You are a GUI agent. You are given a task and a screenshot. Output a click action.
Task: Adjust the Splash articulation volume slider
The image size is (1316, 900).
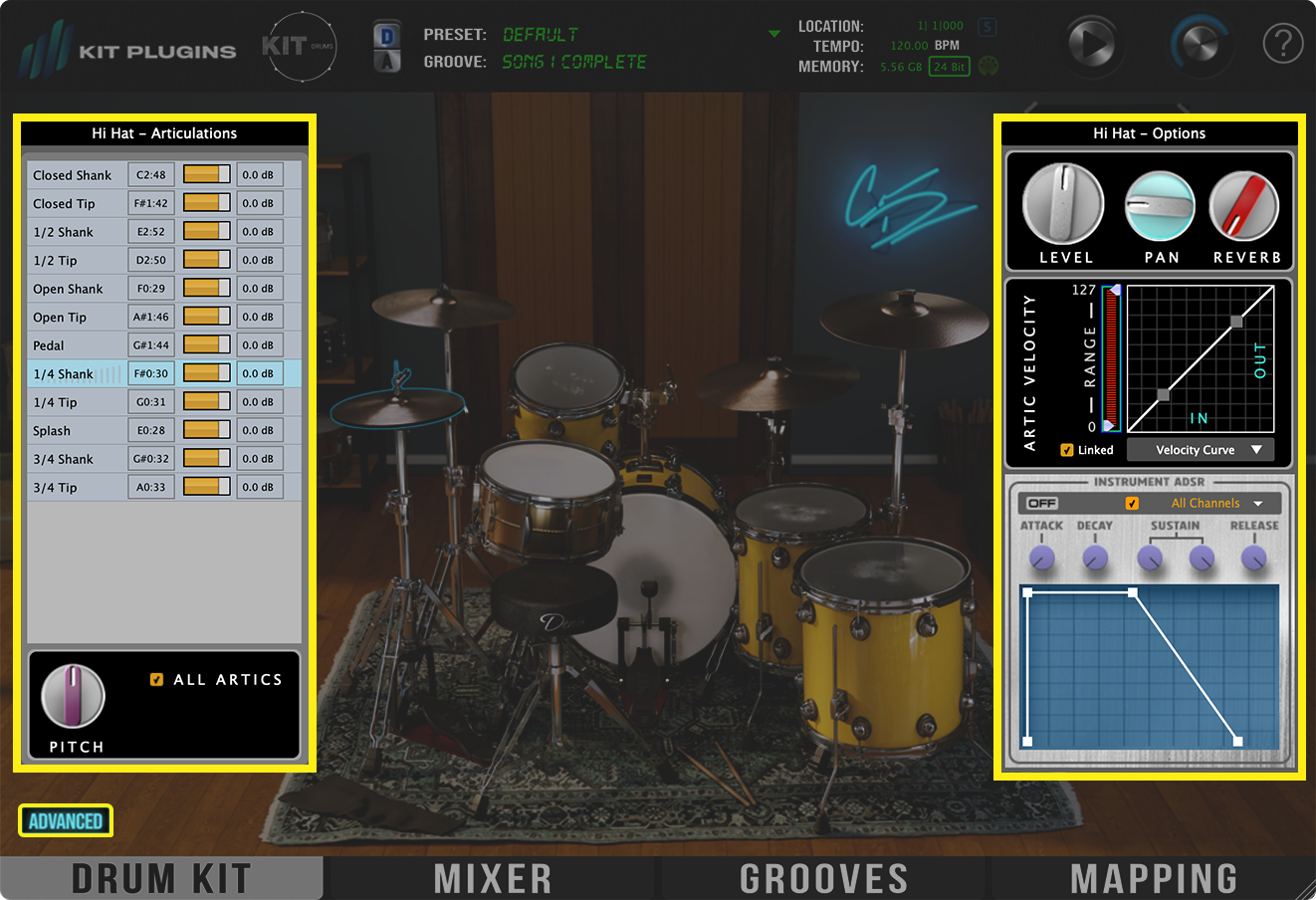[x=207, y=430]
